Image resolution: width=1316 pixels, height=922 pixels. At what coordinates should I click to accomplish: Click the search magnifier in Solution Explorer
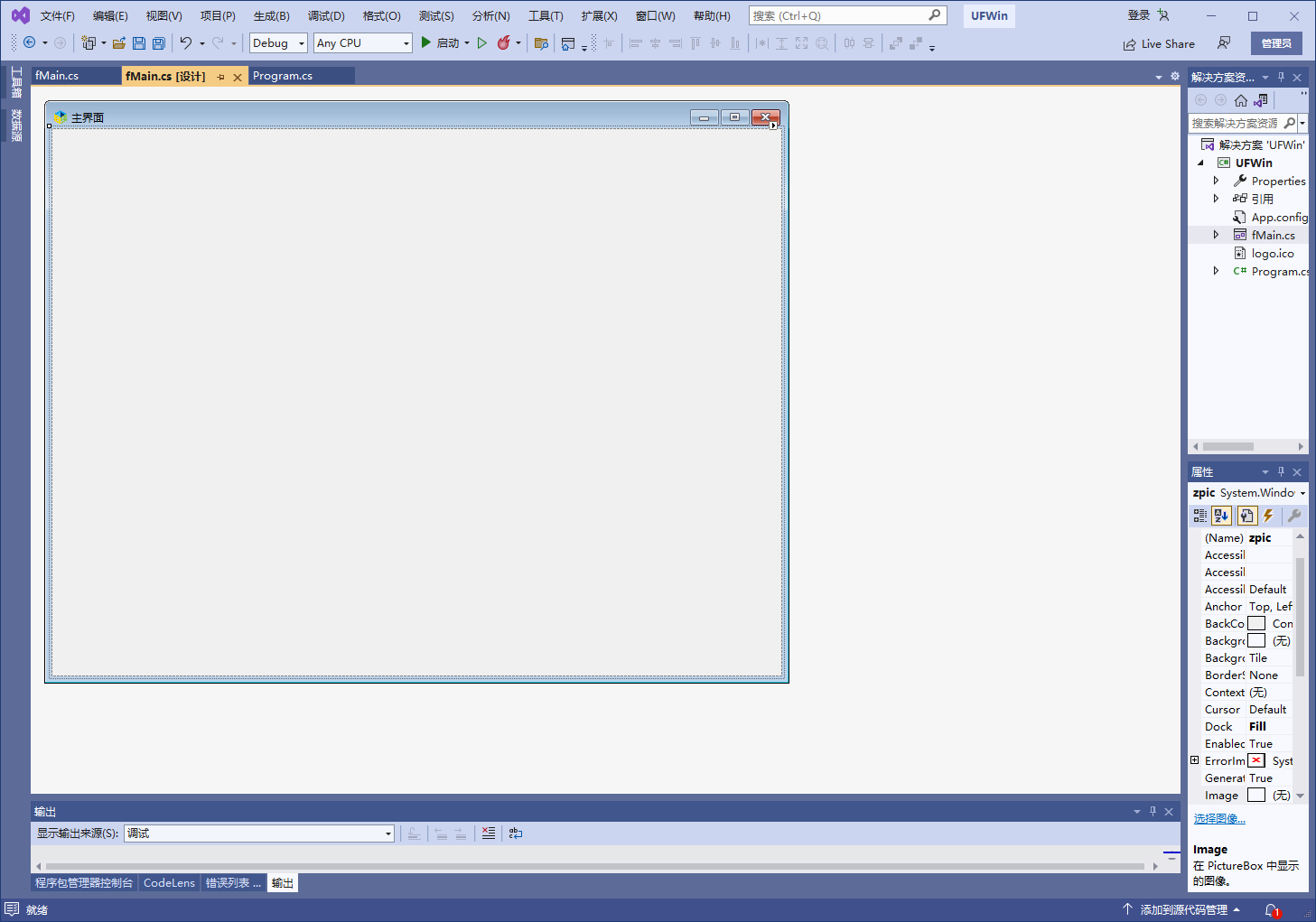[1290, 123]
